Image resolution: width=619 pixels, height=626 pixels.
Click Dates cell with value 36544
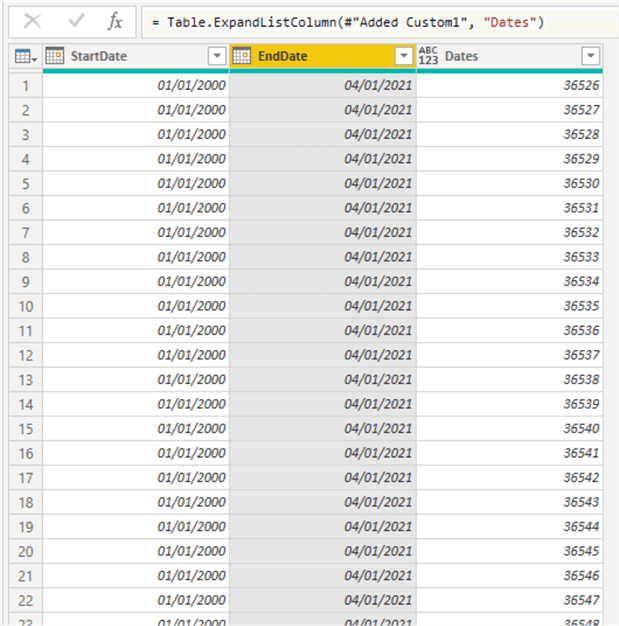(x=510, y=527)
